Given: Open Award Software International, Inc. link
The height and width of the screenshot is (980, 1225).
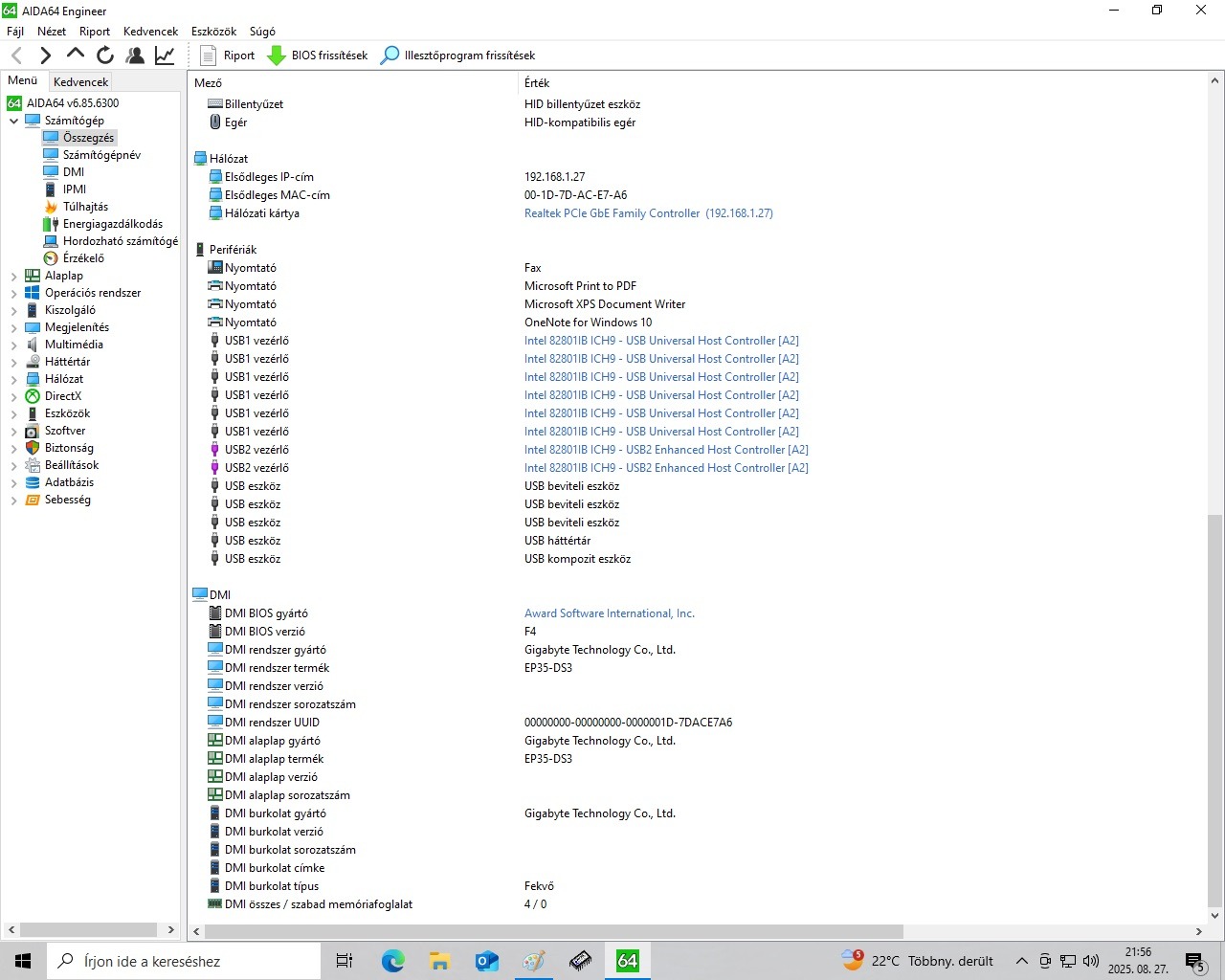Looking at the screenshot, I should click(x=610, y=613).
